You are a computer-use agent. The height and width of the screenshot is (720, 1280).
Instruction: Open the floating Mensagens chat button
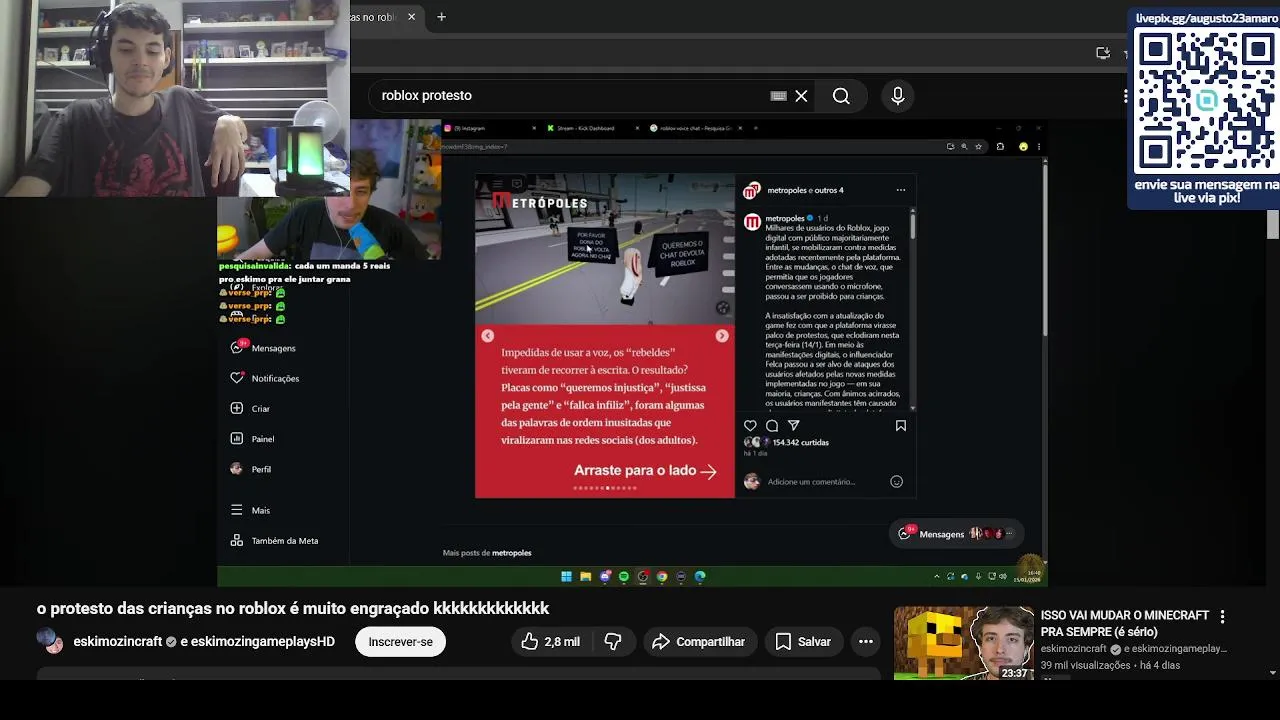click(955, 534)
